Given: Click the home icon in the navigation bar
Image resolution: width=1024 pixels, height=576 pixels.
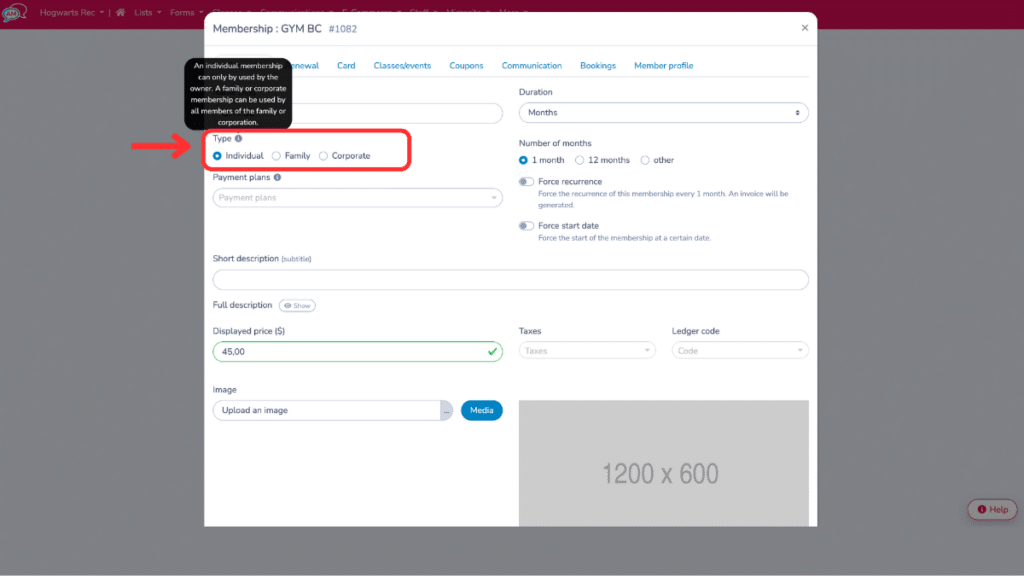Looking at the screenshot, I should pos(119,12).
